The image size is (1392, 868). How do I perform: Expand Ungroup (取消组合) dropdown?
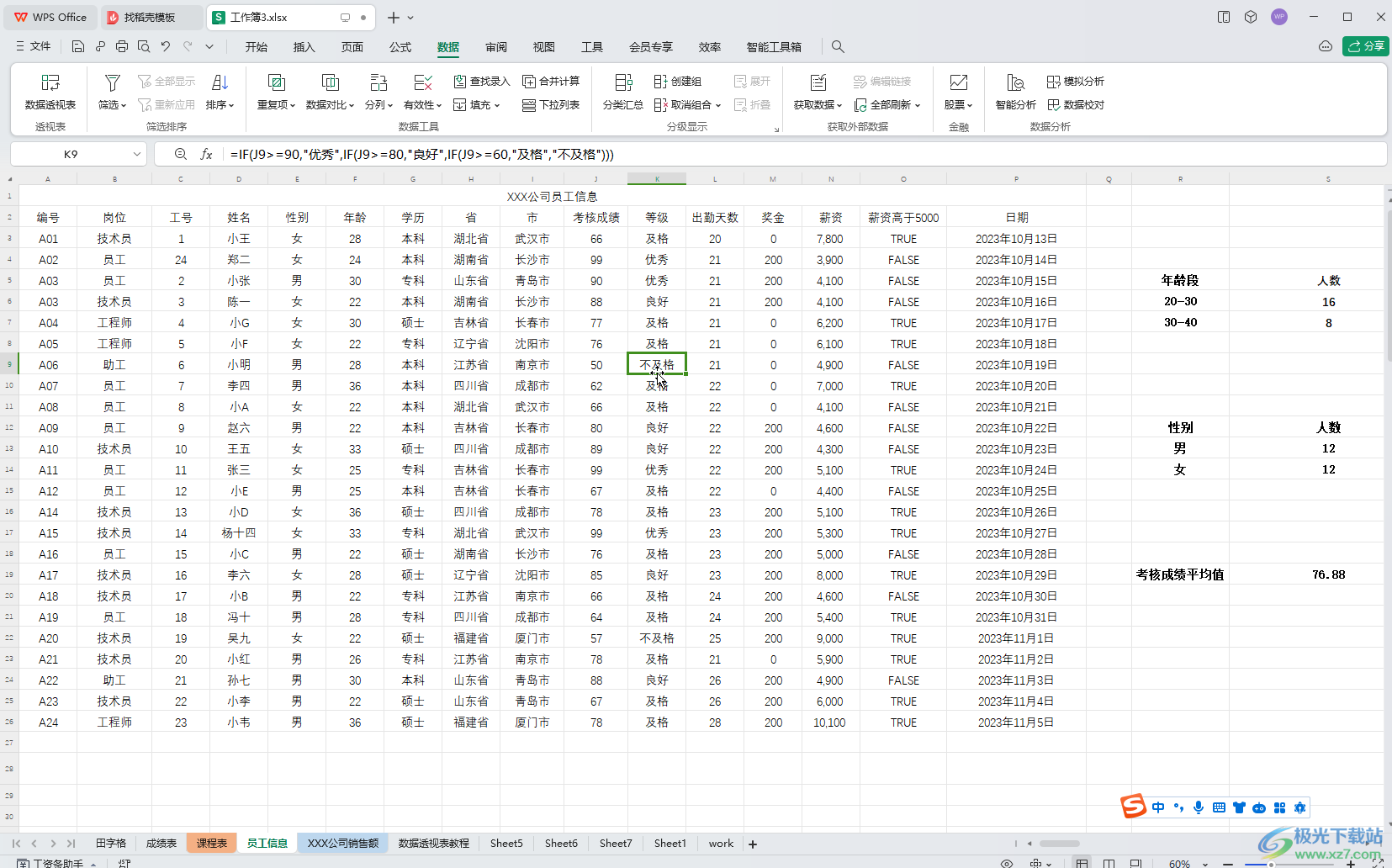(x=718, y=106)
